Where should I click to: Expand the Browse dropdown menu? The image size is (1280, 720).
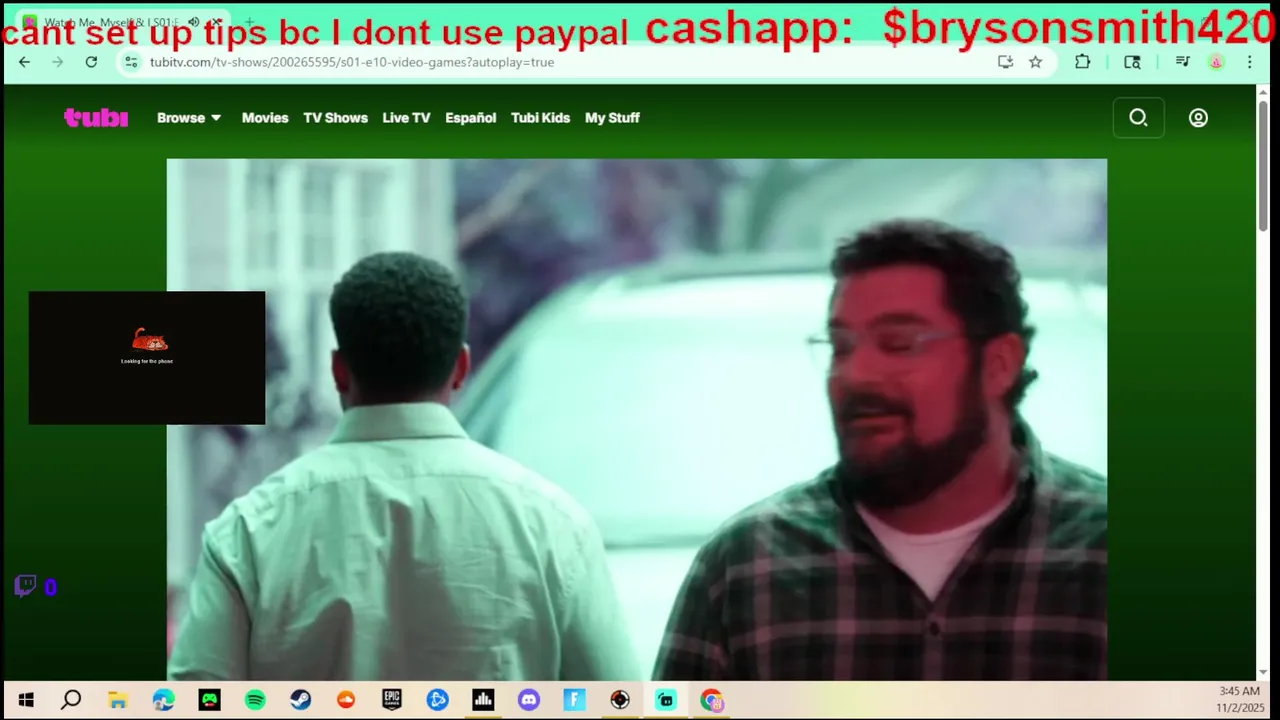pos(189,118)
